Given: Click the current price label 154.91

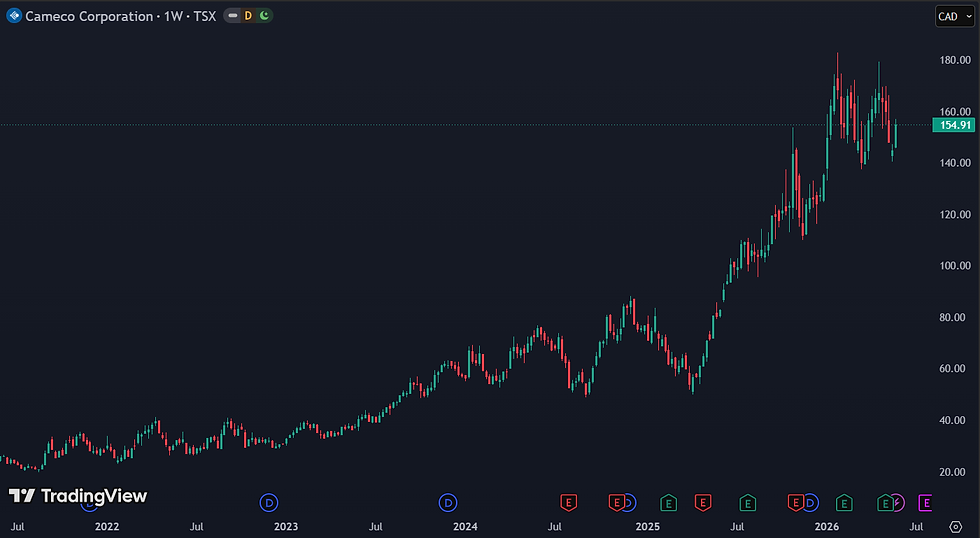Looking at the screenshot, I should pos(954,125).
